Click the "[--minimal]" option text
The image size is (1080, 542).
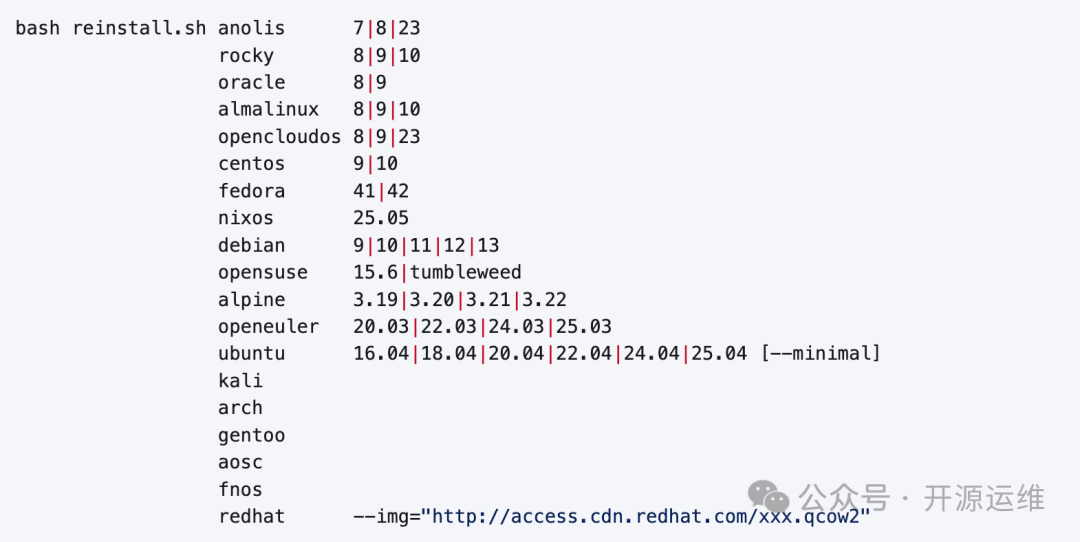tap(820, 354)
